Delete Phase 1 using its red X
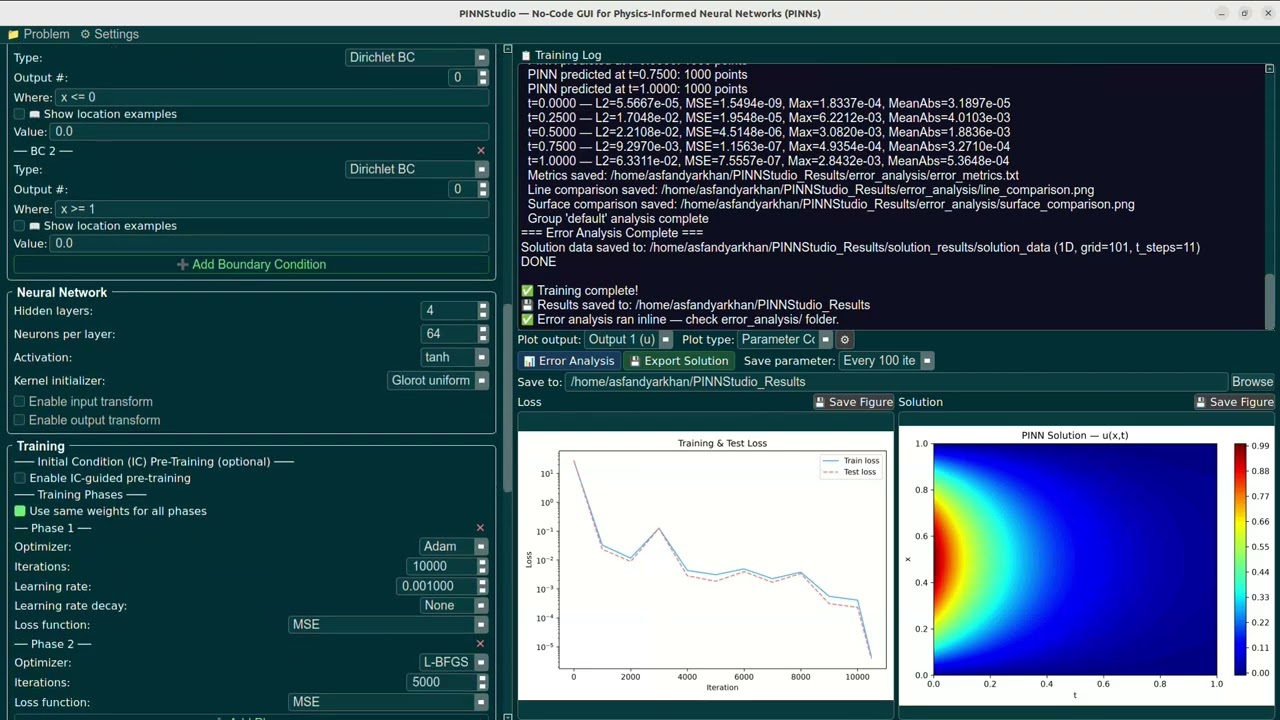1280x720 pixels. (x=480, y=528)
